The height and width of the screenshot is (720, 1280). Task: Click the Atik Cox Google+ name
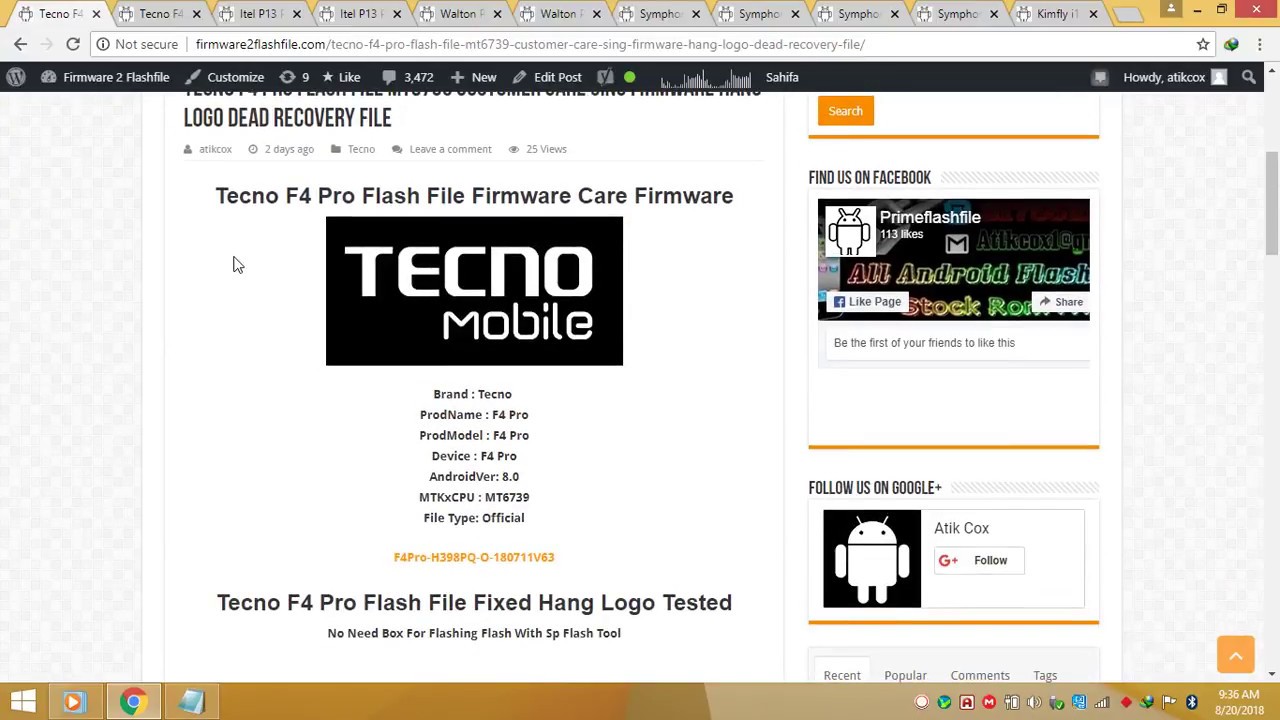pyautogui.click(x=961, y=528)
